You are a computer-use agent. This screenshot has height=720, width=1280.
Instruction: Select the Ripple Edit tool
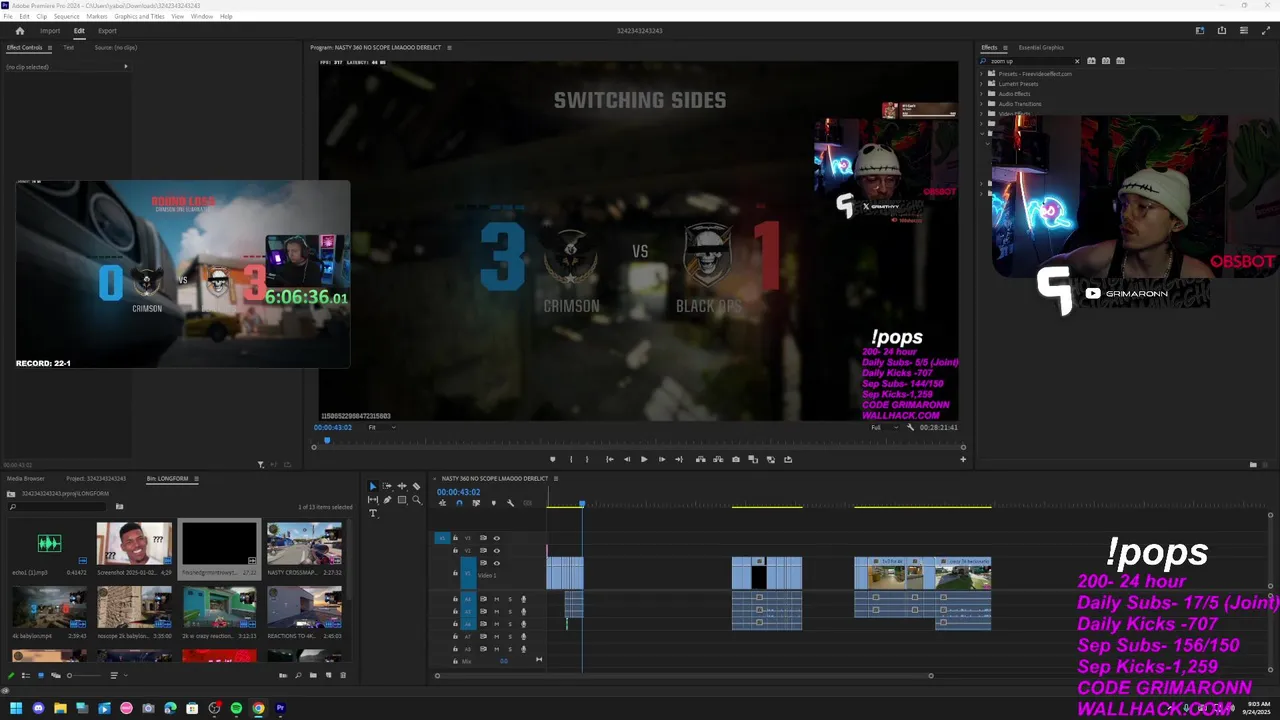[x=402, y=486]
